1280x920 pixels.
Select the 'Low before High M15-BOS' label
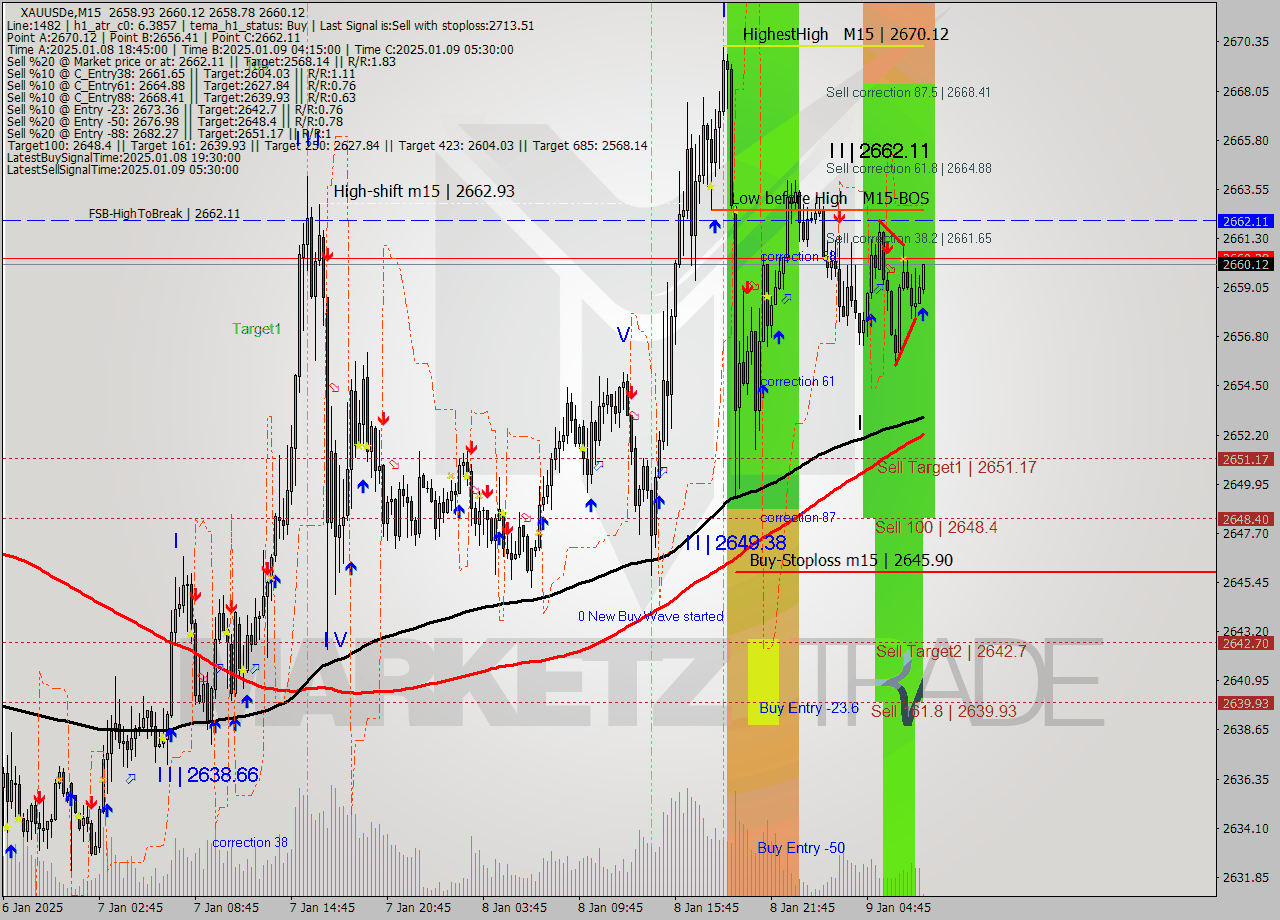[x=830, y=198]
